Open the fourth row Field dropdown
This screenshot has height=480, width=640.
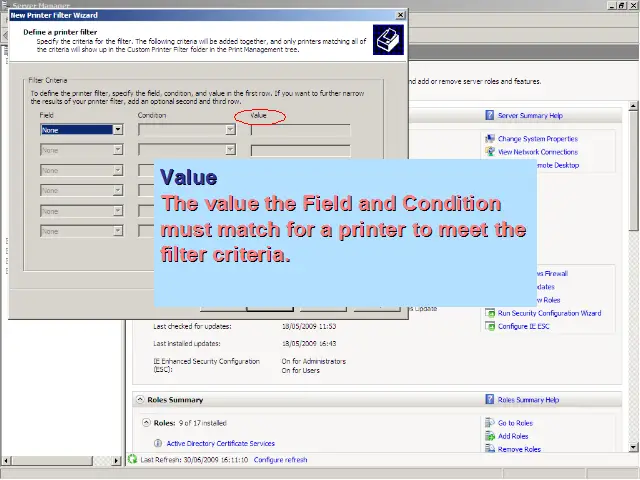coord(82,190)
